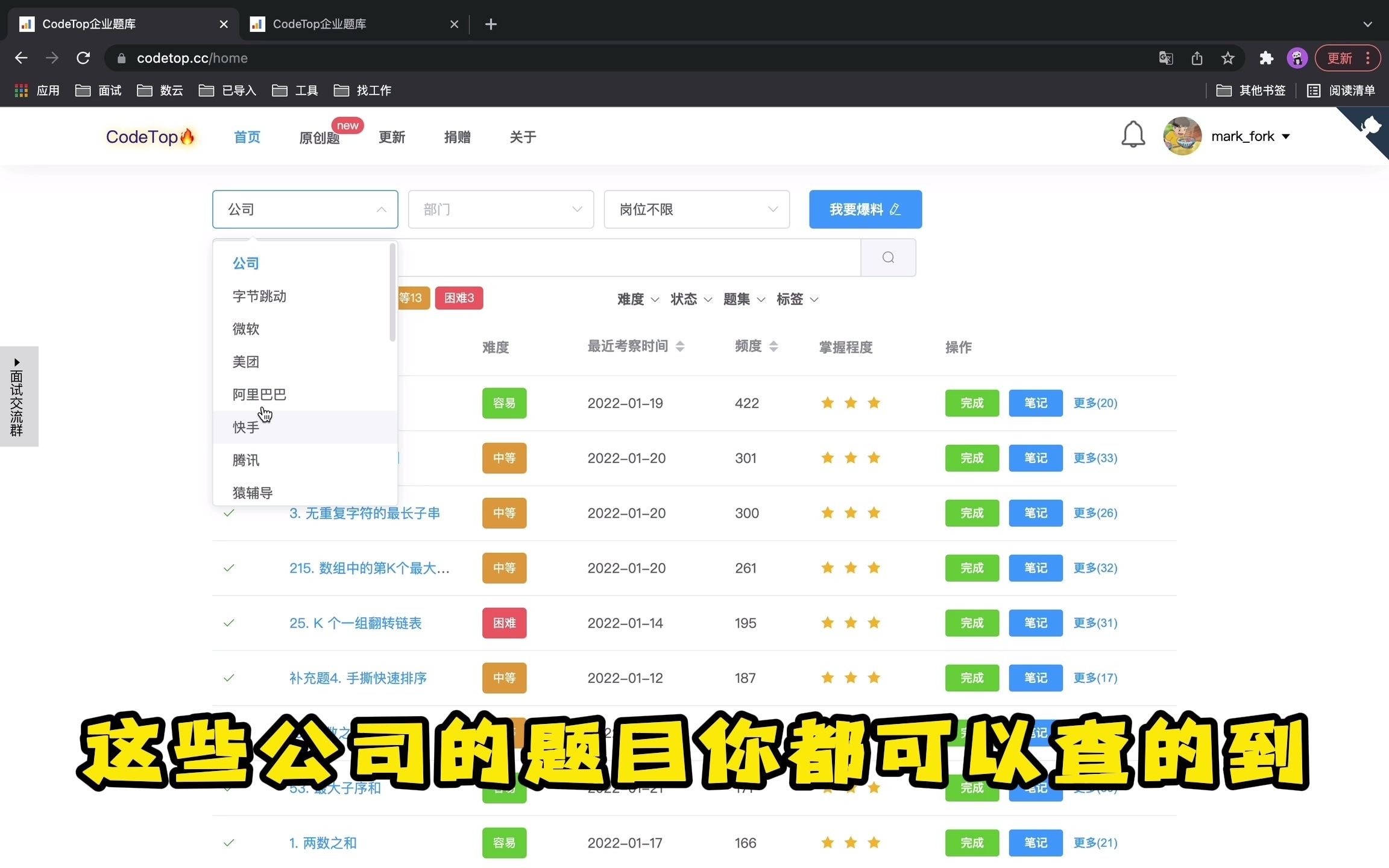Open Chrome profile avatar

tap(1297, 58)
